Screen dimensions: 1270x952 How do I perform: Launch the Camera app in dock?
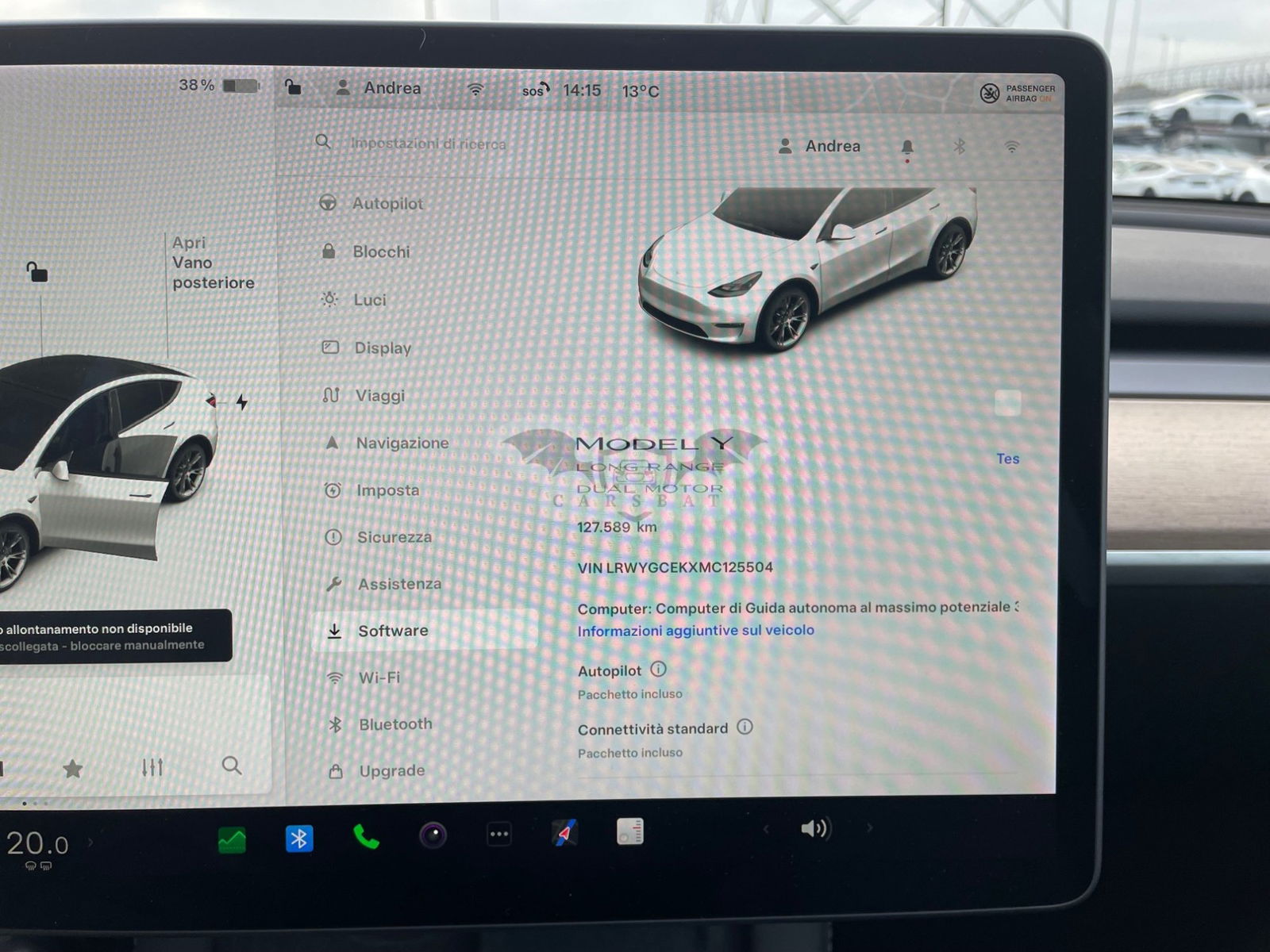(433, 835)
